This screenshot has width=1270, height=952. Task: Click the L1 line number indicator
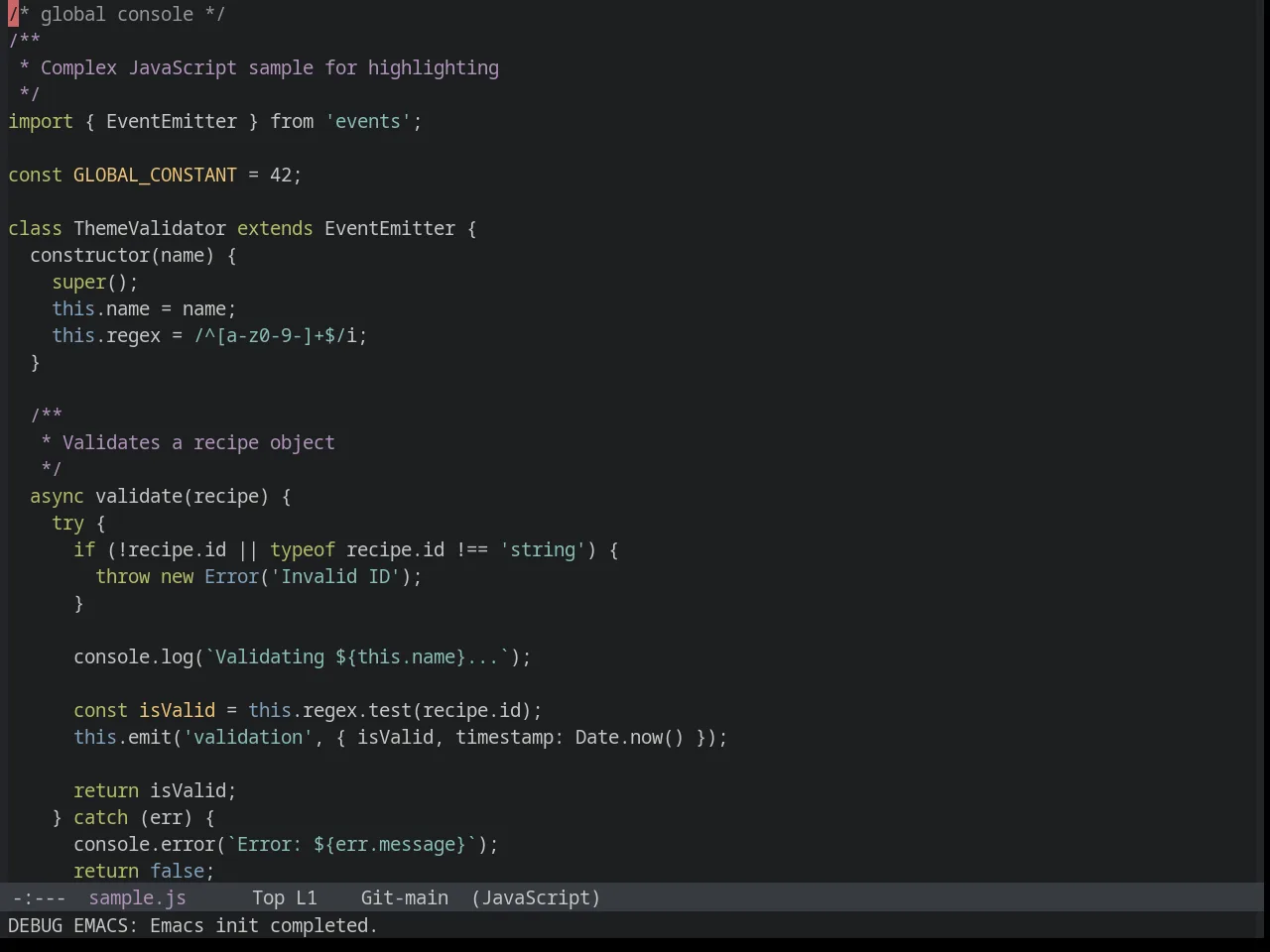click(307, 897)
